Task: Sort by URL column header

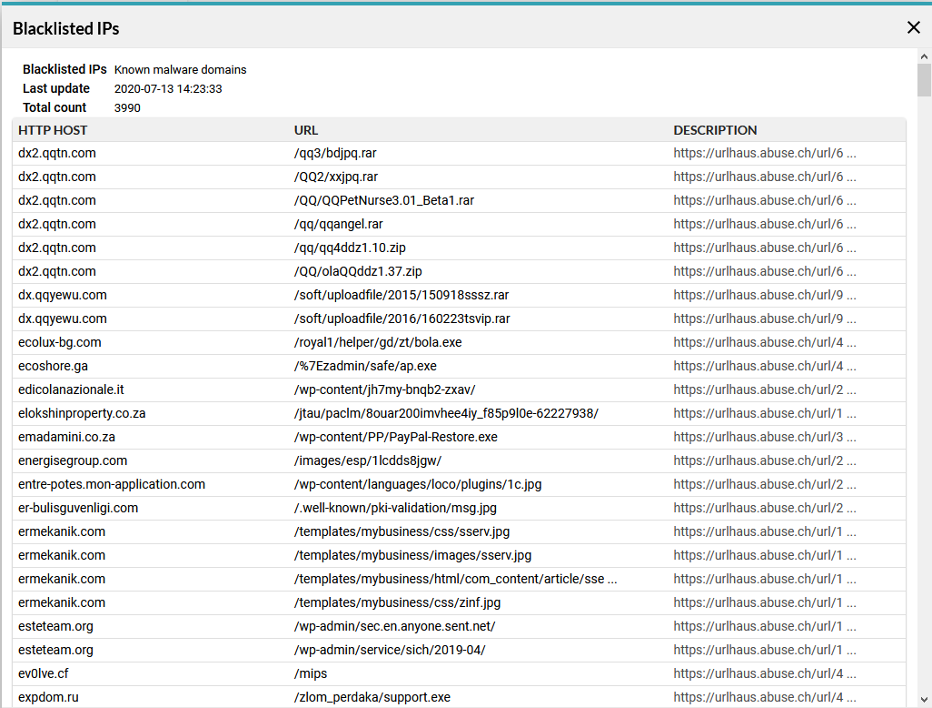Action: tap(306, 130)
